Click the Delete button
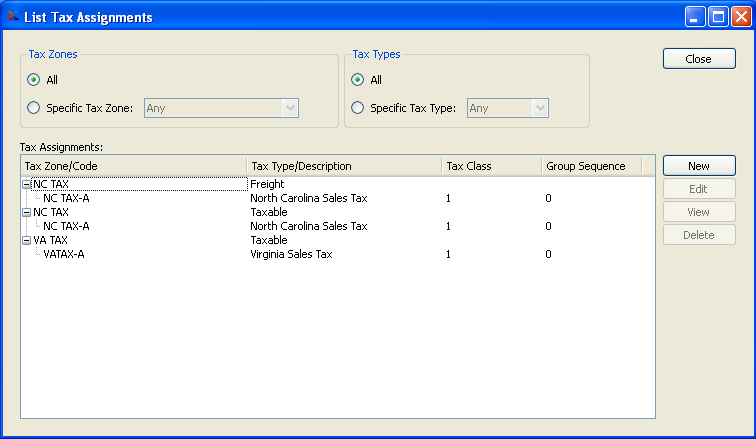This screenshot has width=756, height=439. coord(699,235)
